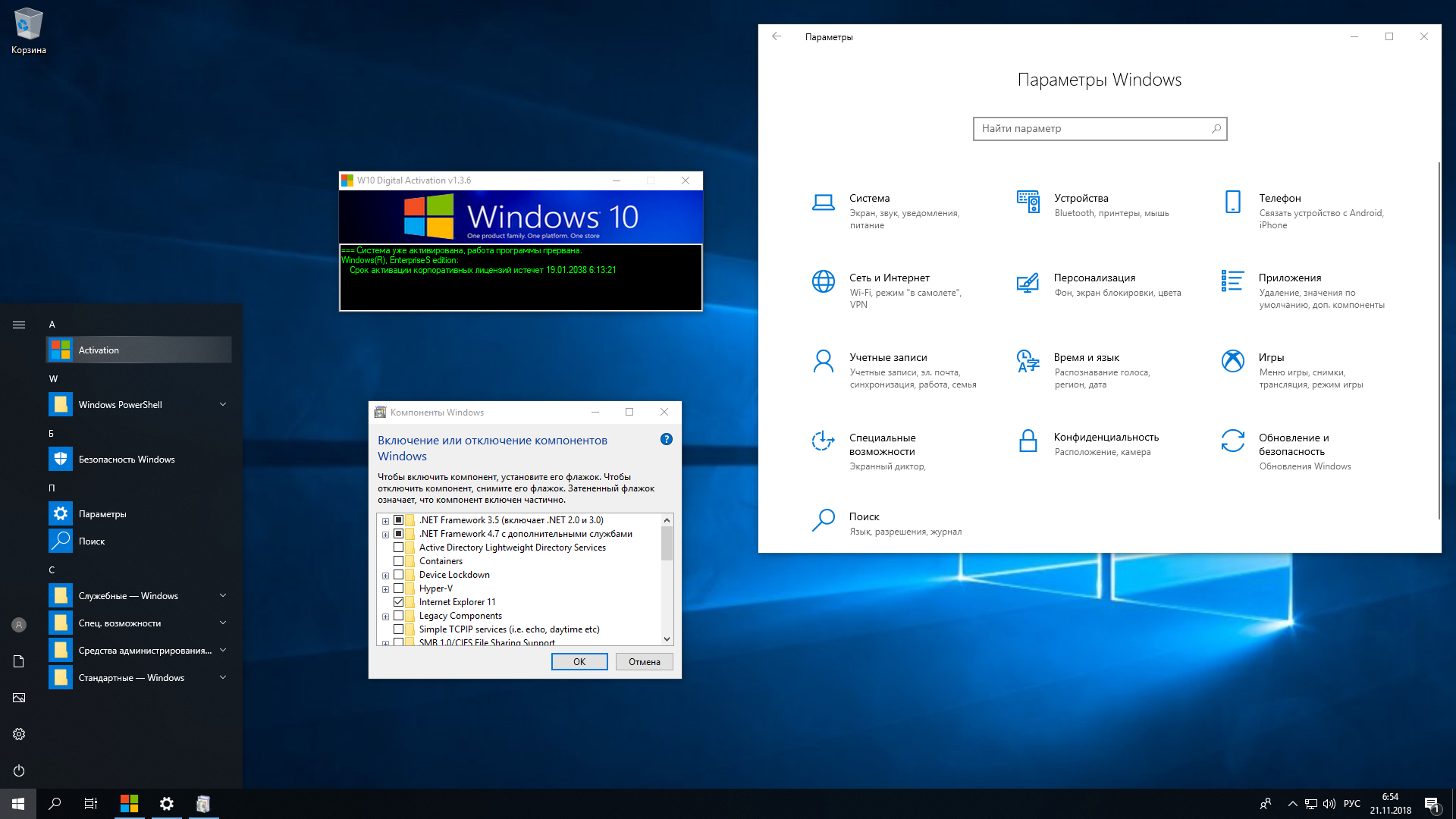The width and height of the screenshot is (1456, 819).
Task: Click the taskbar search magnifier icon
Action: [x=55, y=804]
